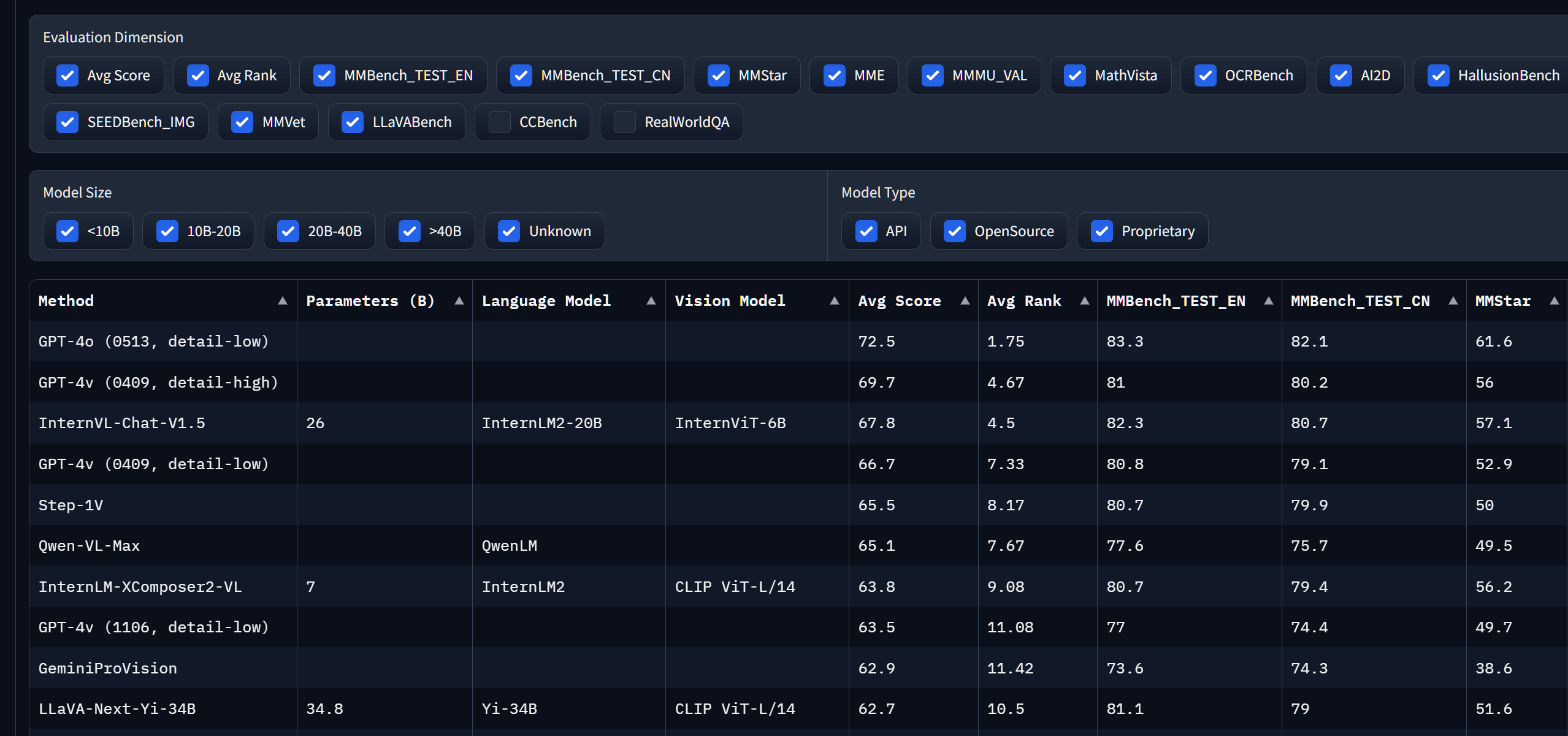Viewport: 1568px width, 736px height.
Task: Uncheck MathVista evaluation dimension
Action: click(1075, 75)
